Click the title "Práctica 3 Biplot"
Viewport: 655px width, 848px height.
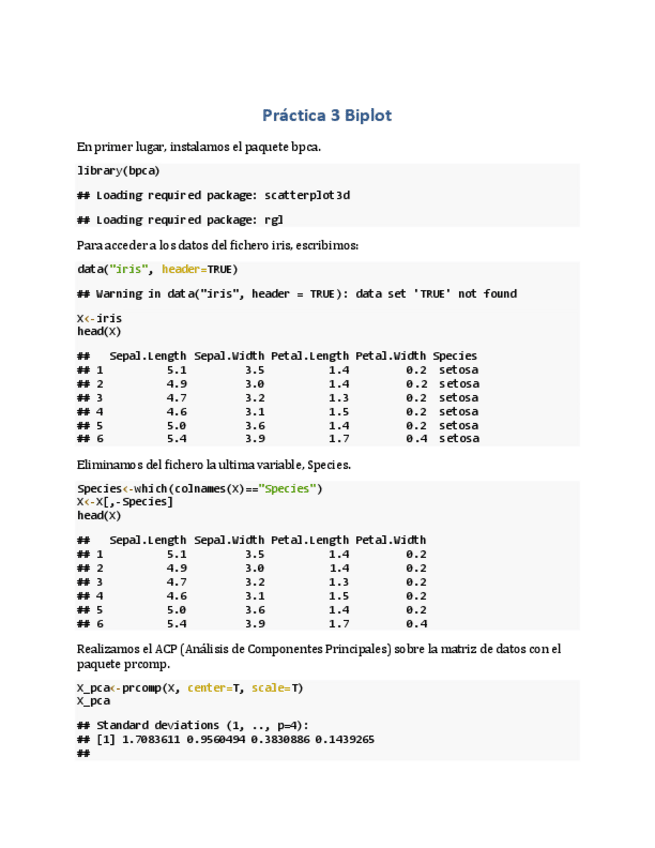click(x=327, y=115)
